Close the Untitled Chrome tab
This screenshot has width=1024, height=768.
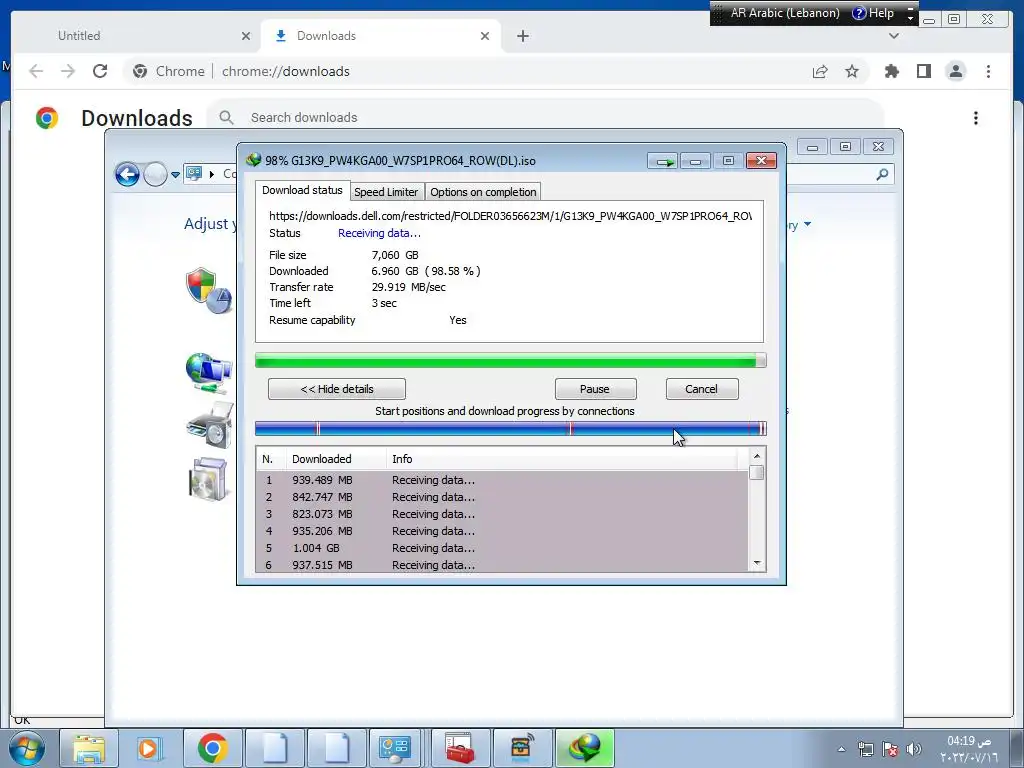(246, 37)
